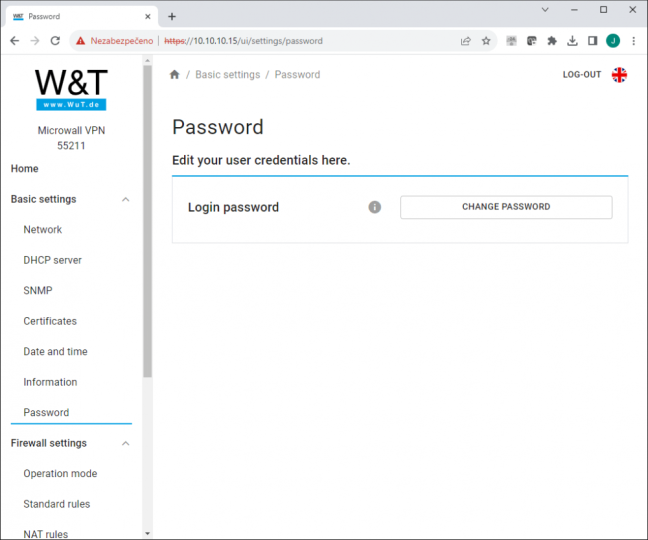The width and height of the screenshot is (648, 540).
Task: Click sidebar scrollbar down arrow
Action: 148,533
